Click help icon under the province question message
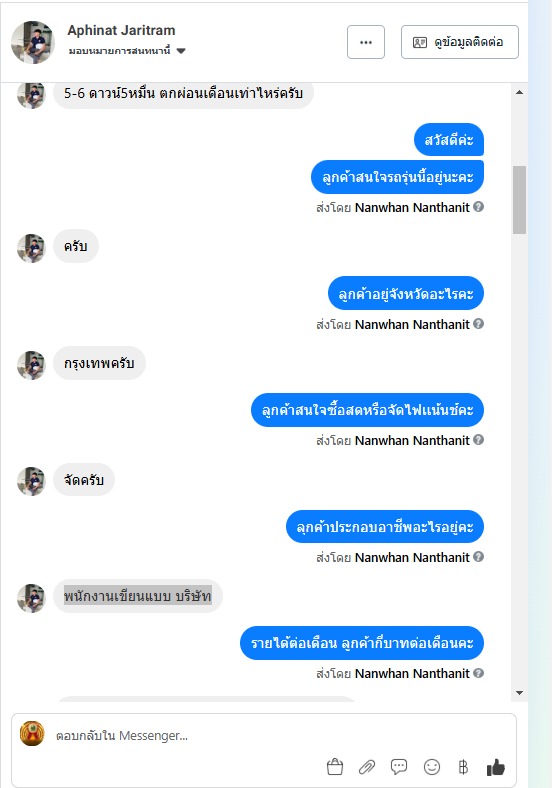 pos(479,324)
